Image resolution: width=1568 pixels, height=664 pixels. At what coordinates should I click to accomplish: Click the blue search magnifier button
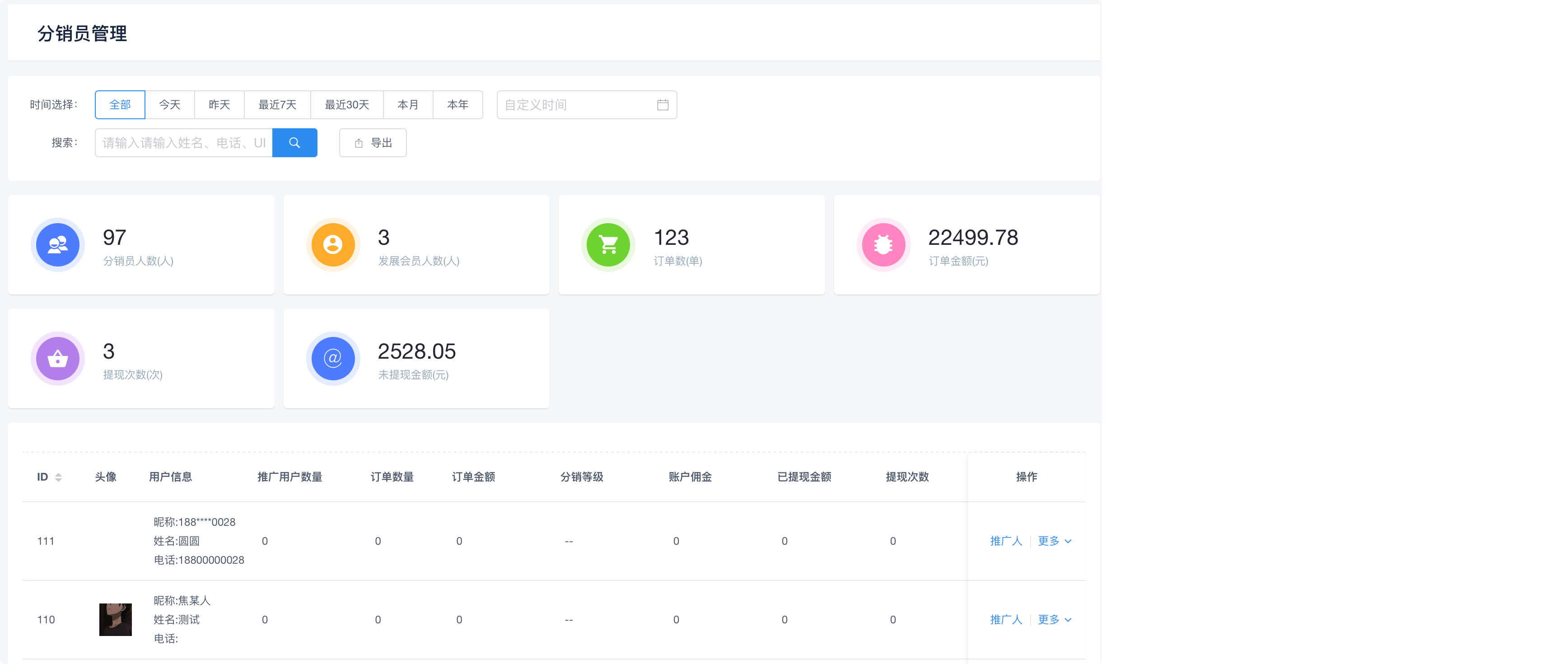[294, 143]
